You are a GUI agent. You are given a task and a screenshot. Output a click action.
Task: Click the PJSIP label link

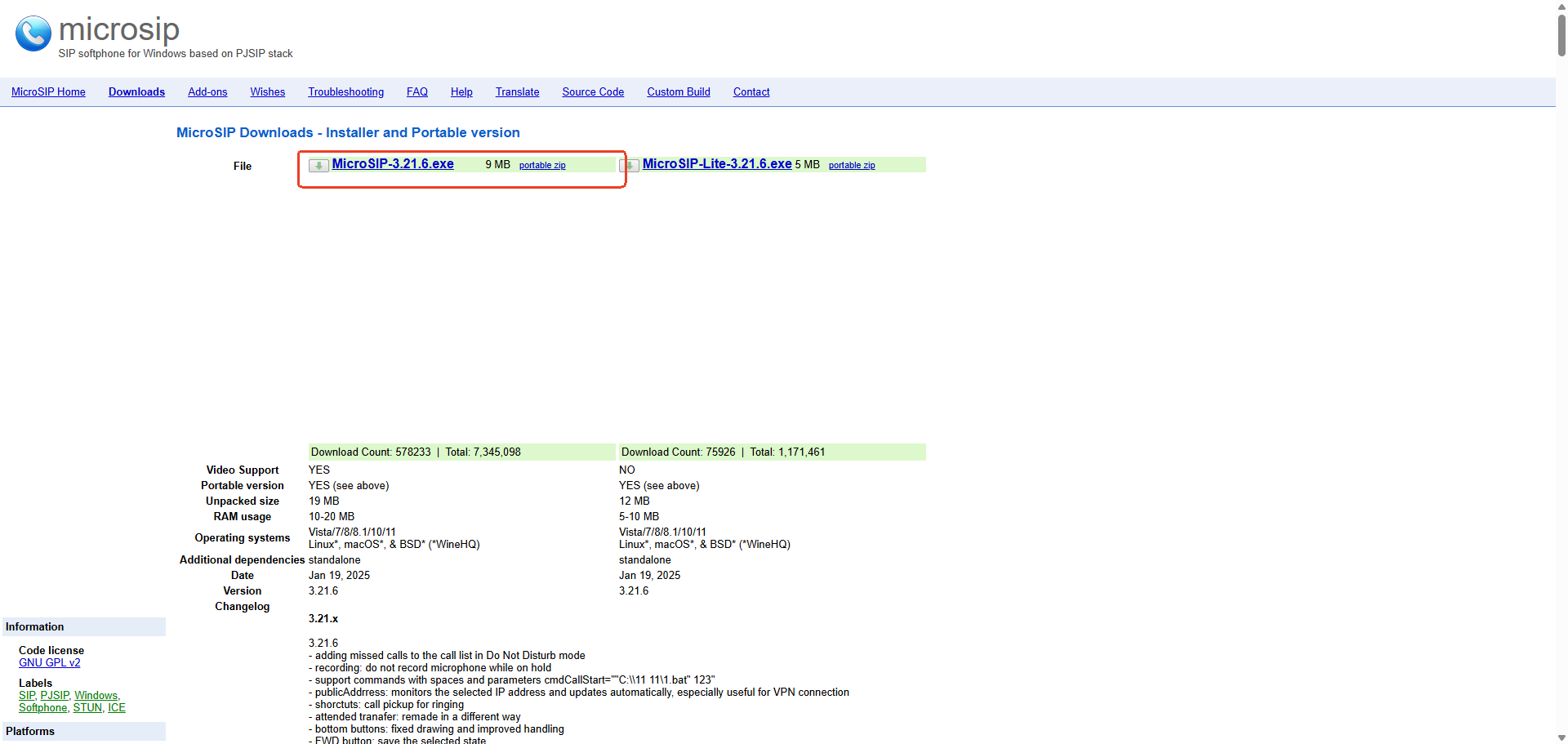click(55, 696)
